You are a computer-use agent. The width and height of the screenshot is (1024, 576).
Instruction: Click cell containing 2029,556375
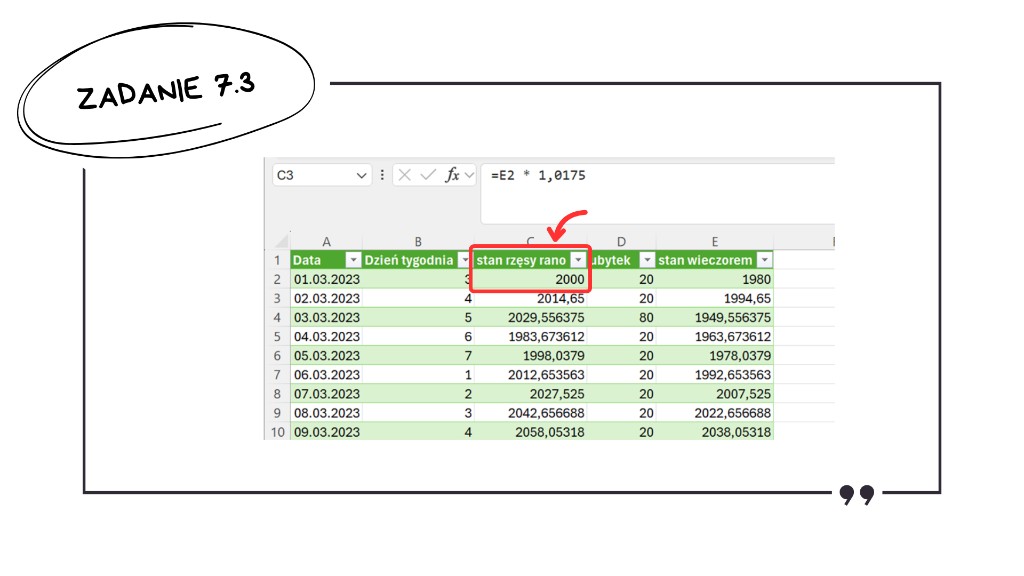(x=530, y=317)
